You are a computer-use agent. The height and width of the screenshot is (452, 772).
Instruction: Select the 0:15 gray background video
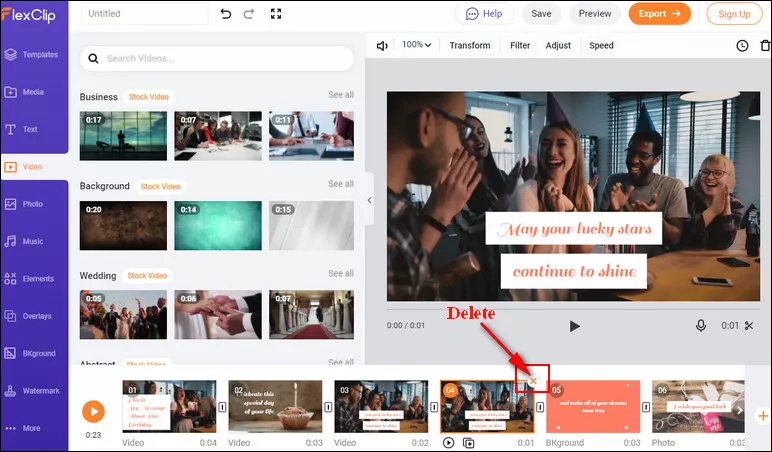pos(311,226)
